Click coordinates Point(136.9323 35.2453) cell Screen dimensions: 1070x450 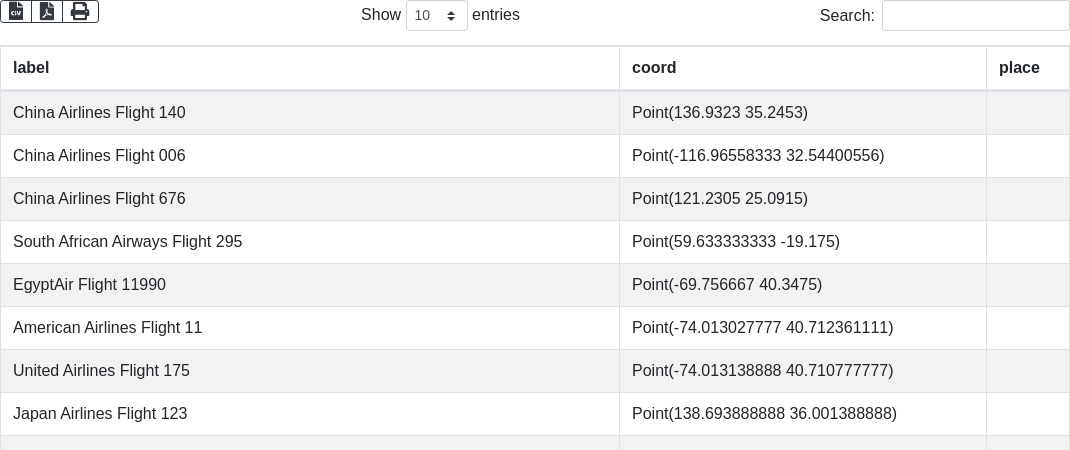click(x=803, y=113)
